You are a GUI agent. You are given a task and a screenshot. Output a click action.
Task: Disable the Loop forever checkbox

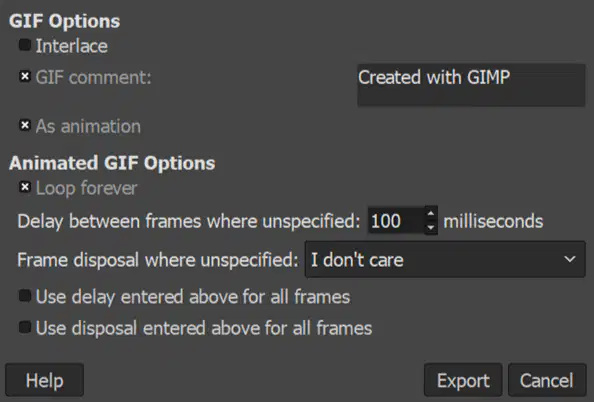(x=25, y=187)
